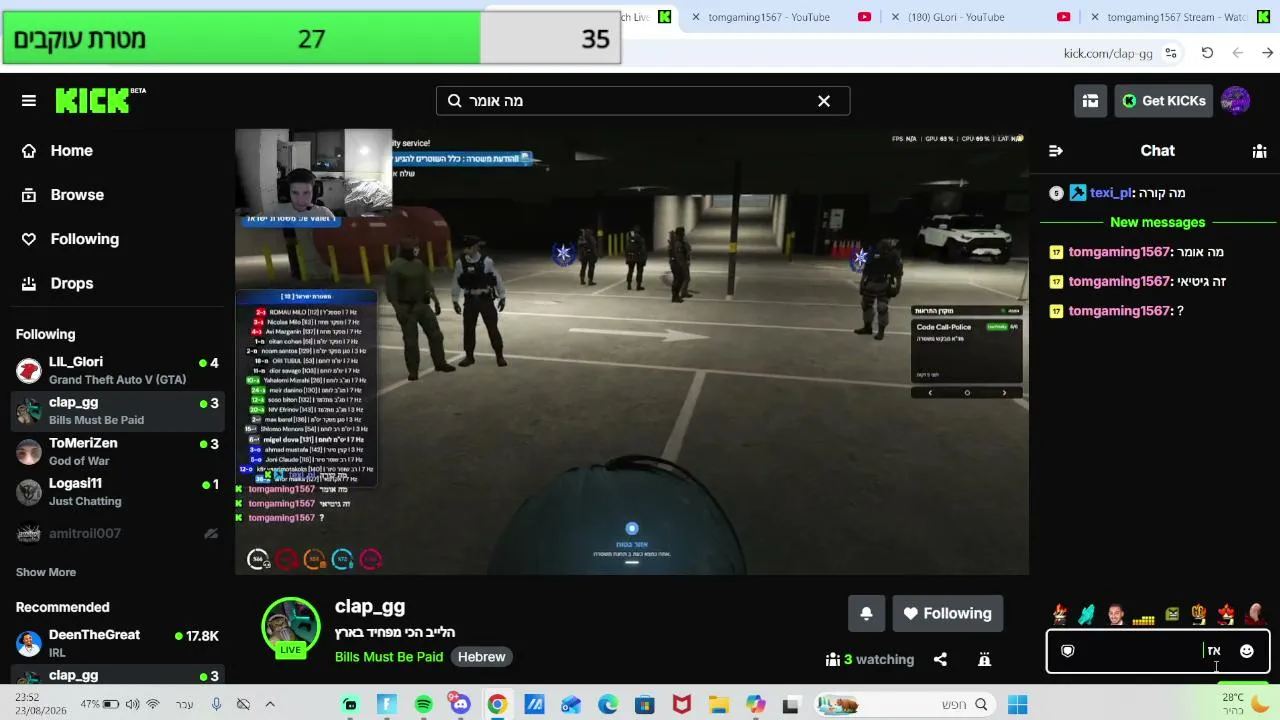Close the tomgaming1567 - YouTube tab
The image size is (1280, 720).
(696, 17)
